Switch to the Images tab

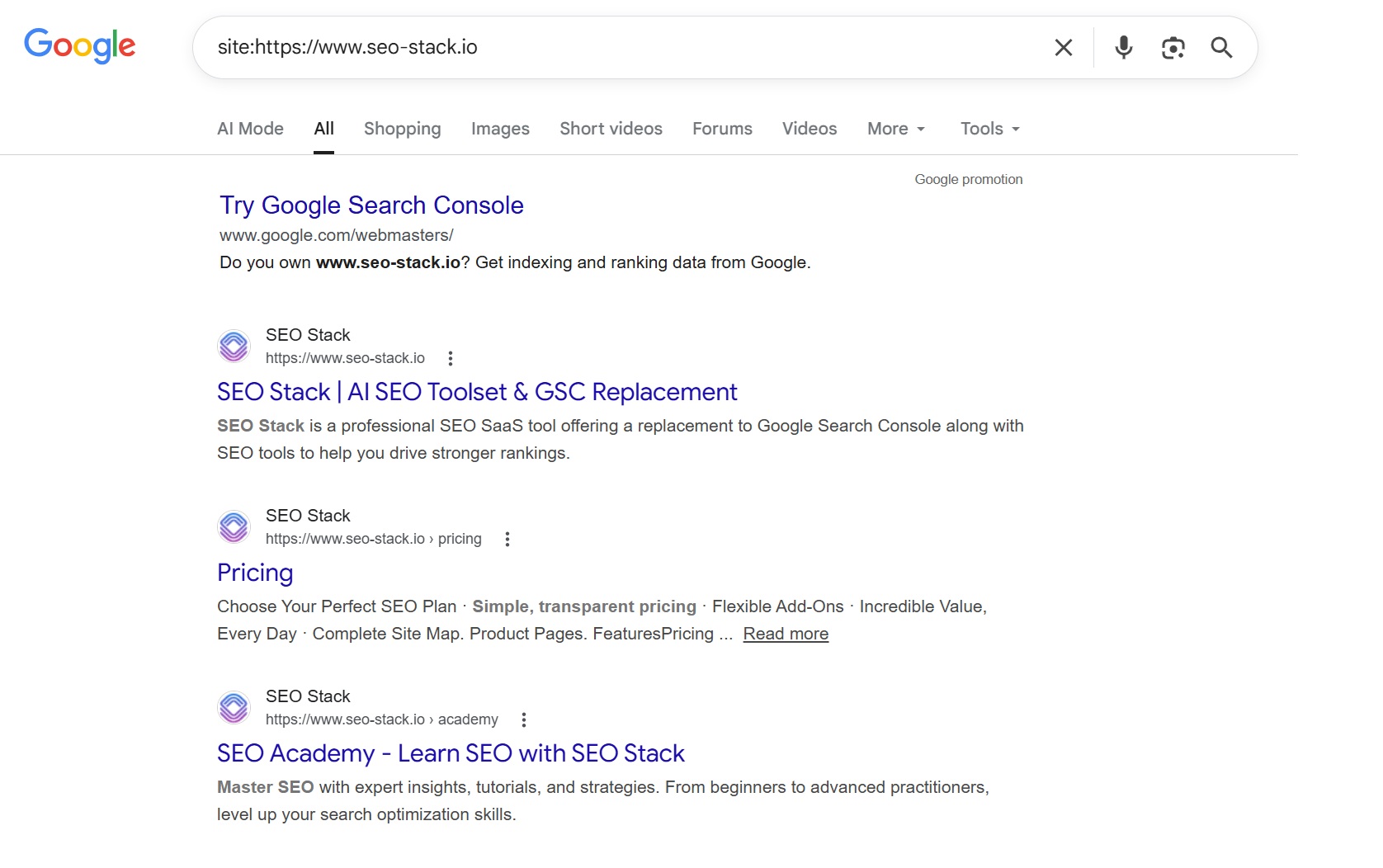(x=500, y=129)
